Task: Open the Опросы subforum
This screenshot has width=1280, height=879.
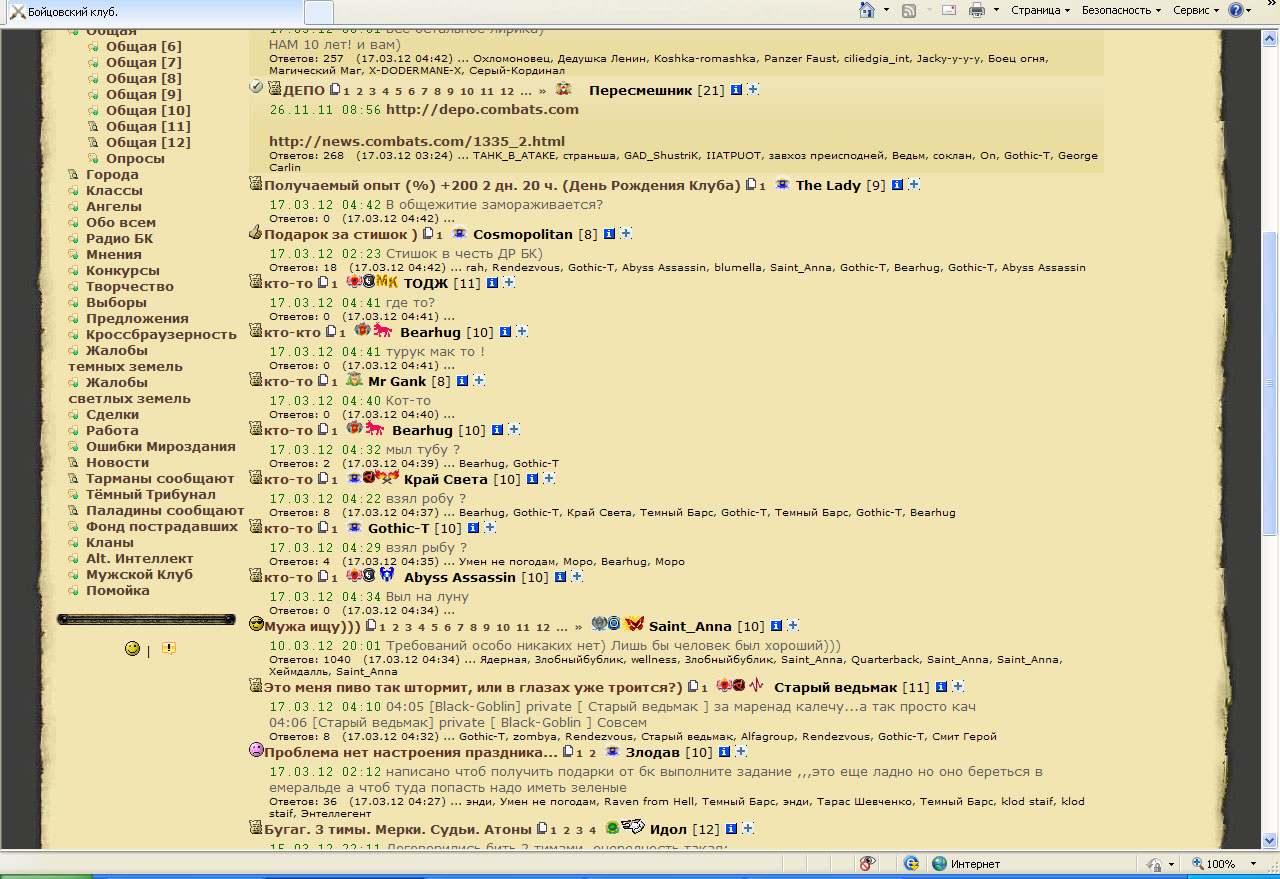Action: (135, 158)
